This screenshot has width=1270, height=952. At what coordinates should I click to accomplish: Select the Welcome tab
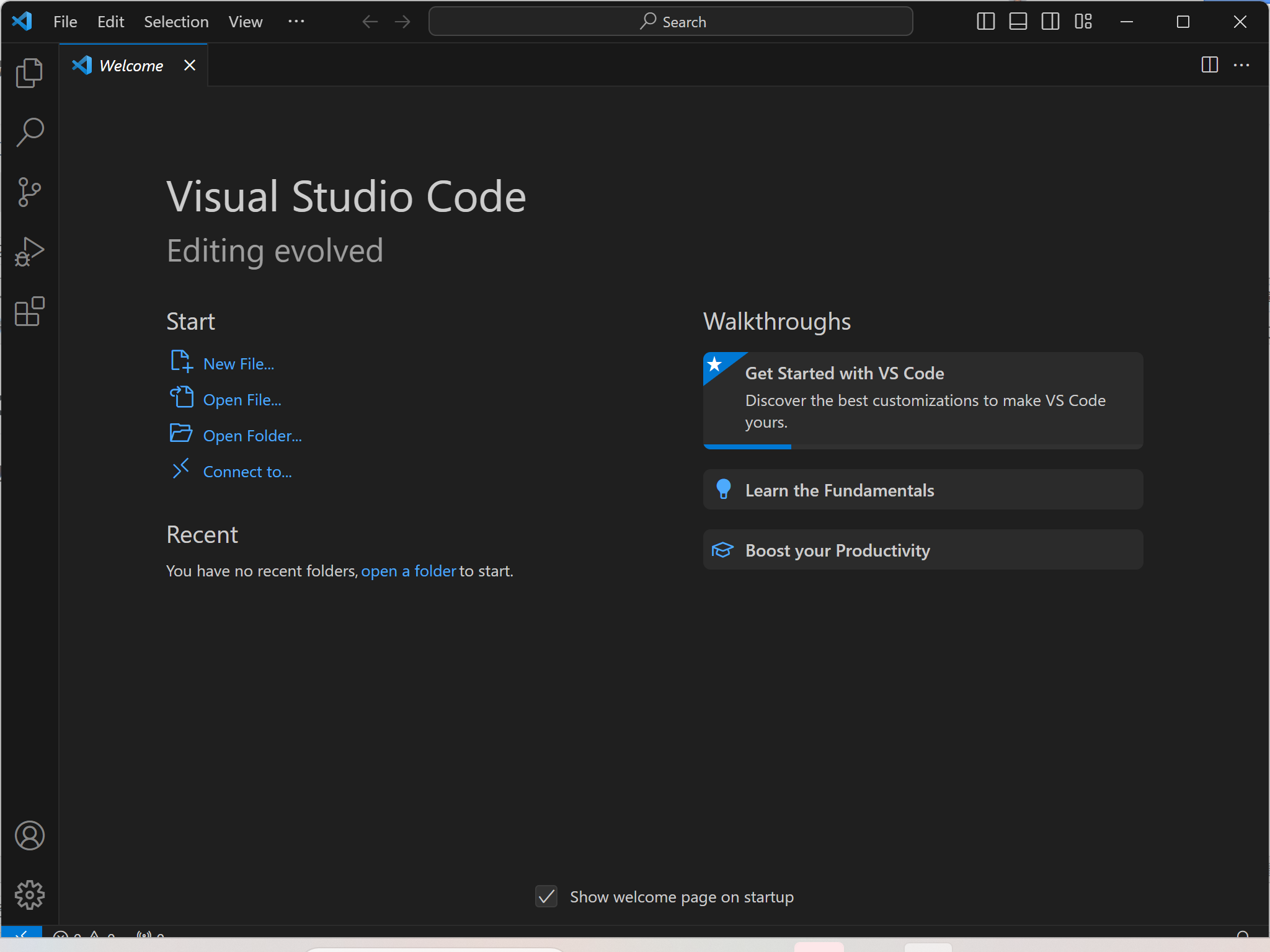pyautogui.click(x=133, y=65)
